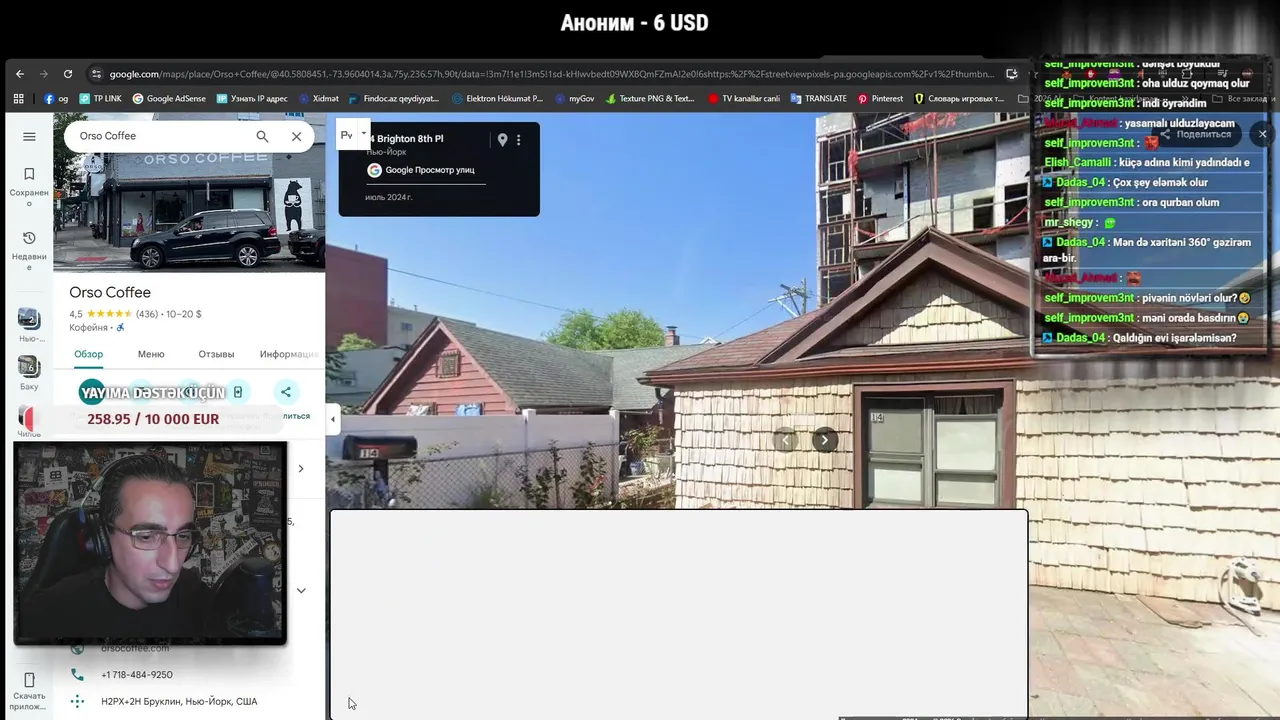Screen dimensions: 1280x720
Task: Go back in the browser
Action: [19, 74]
